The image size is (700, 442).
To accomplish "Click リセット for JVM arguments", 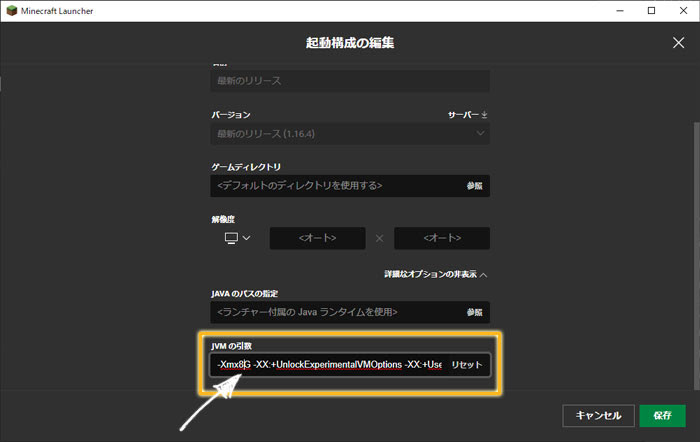I will tap(467, 365).
